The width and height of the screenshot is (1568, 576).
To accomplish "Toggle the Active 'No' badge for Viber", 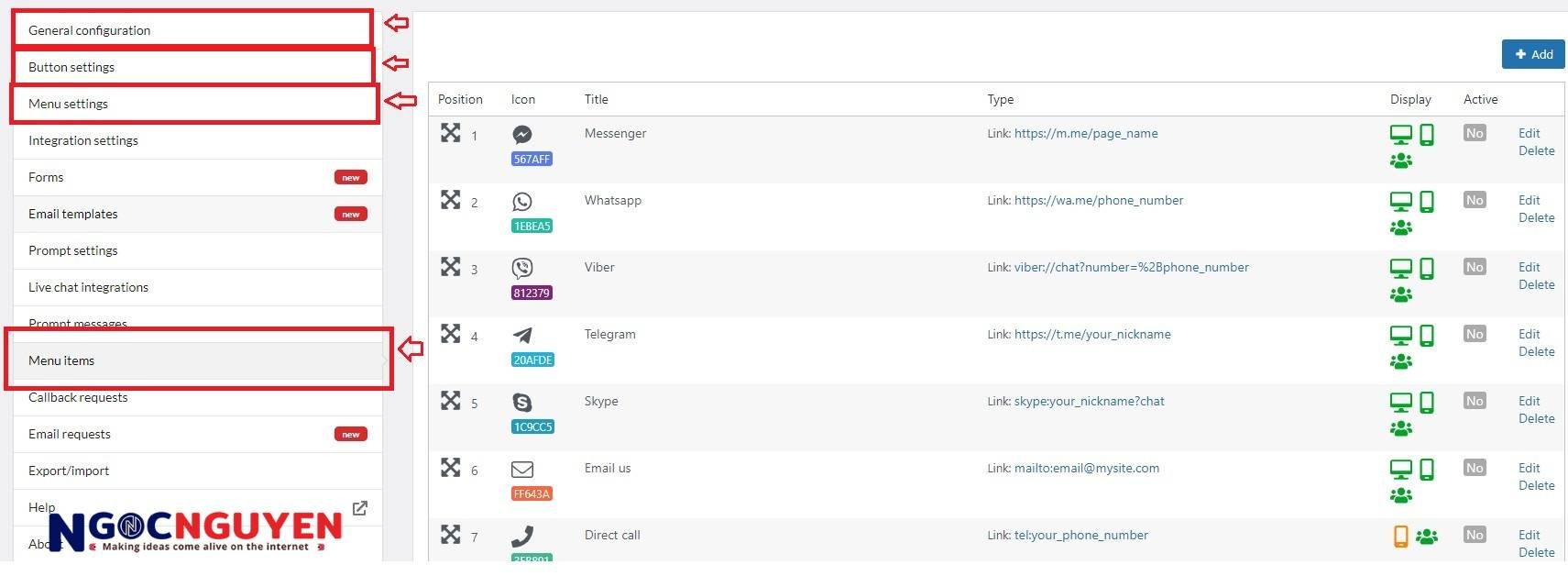I will (x=1474, y=268).
